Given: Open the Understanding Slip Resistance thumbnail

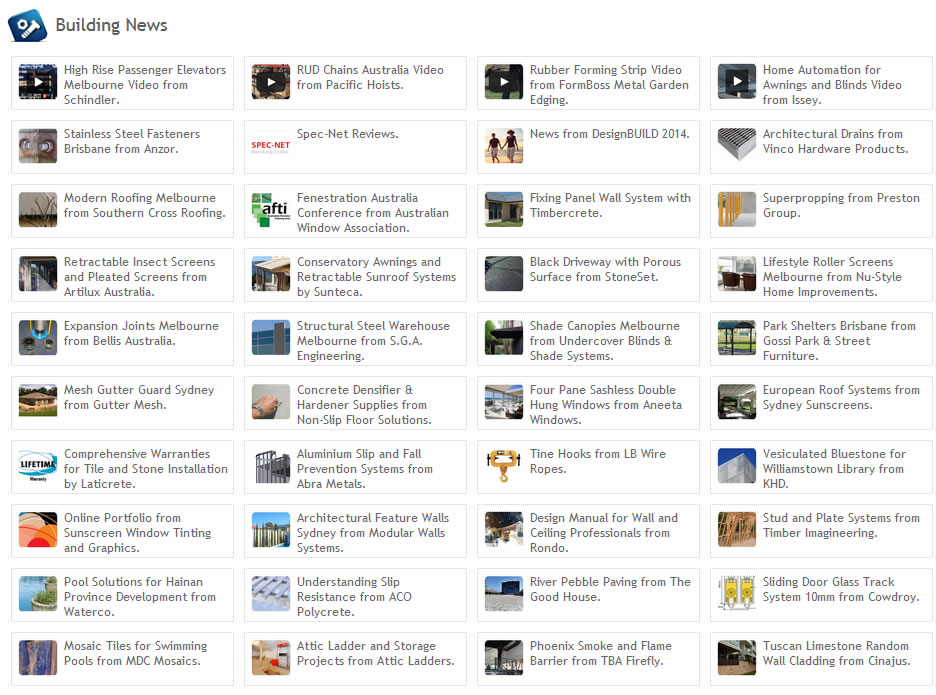Looking at the screenshot, I should (271, 593).
